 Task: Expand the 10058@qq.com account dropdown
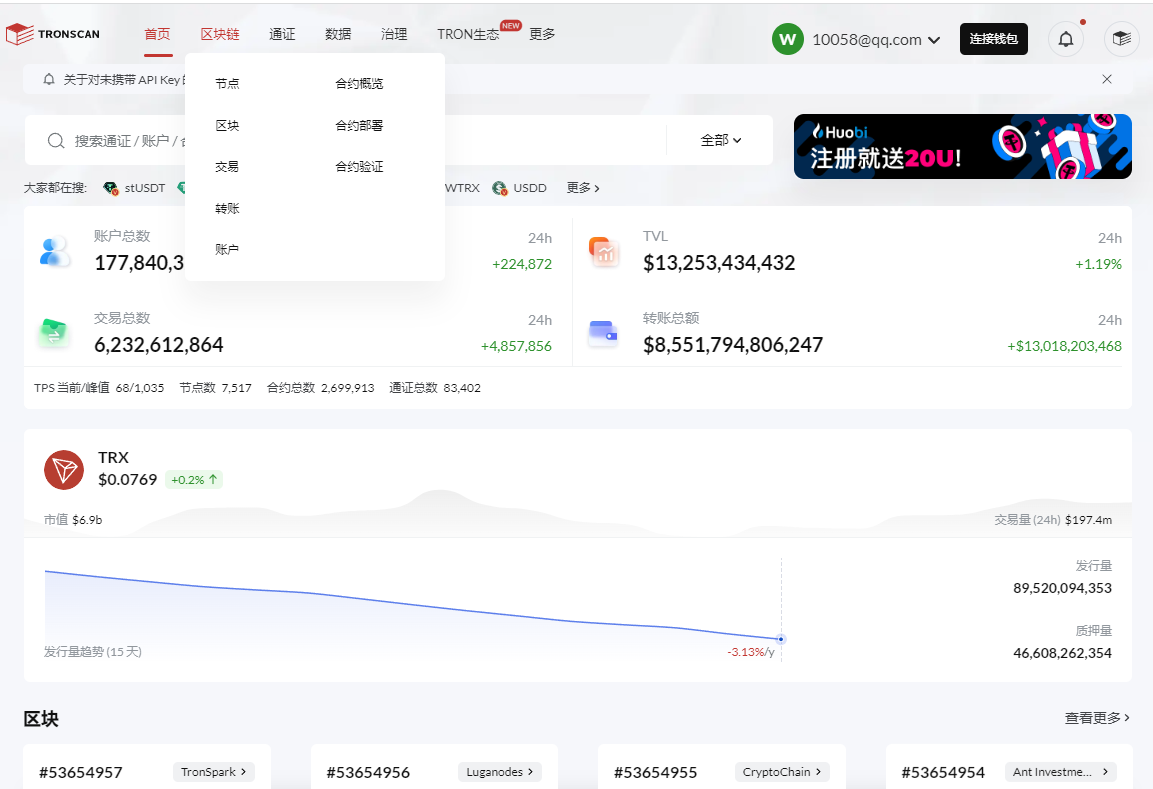(935, 40)
